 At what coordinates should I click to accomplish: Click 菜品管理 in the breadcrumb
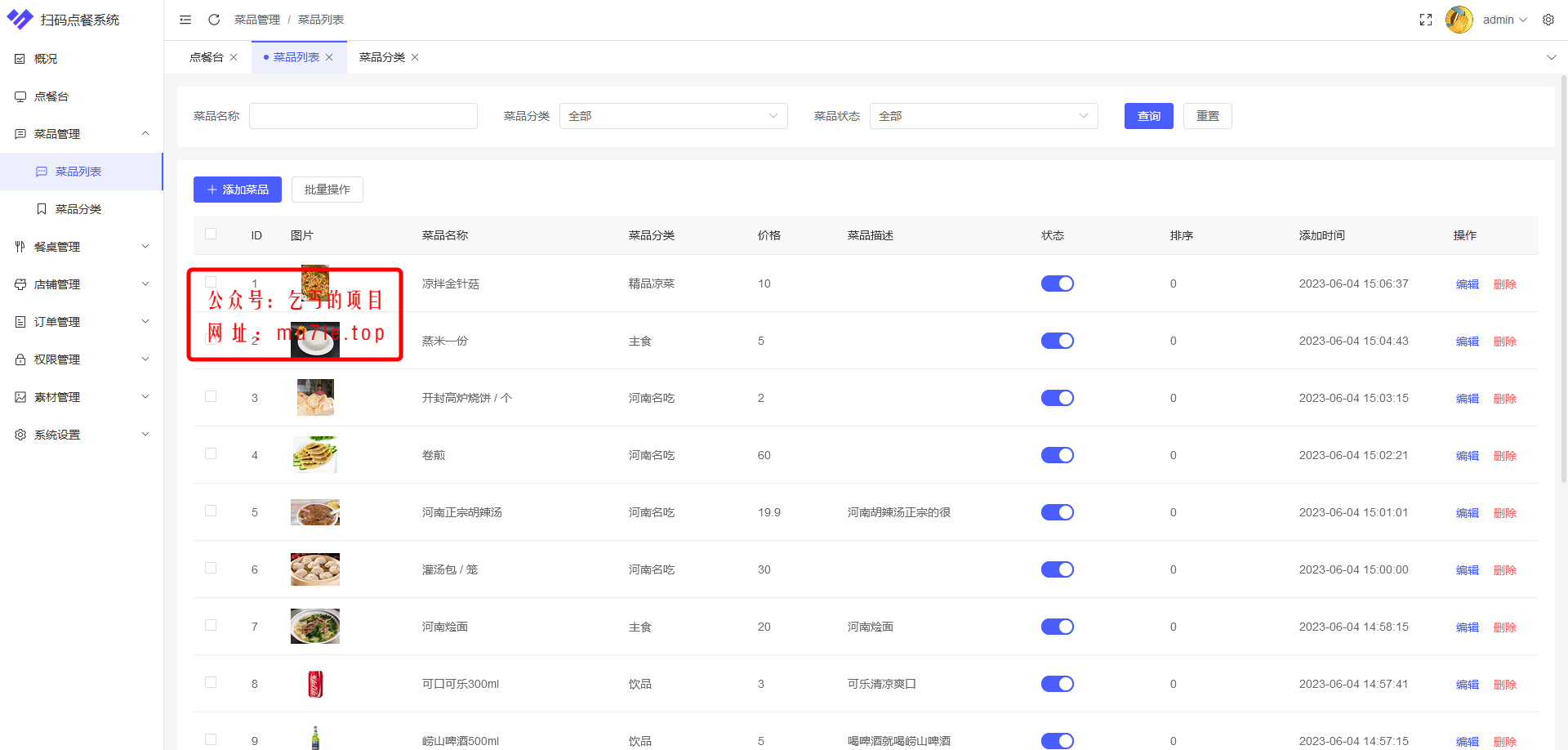257,20
